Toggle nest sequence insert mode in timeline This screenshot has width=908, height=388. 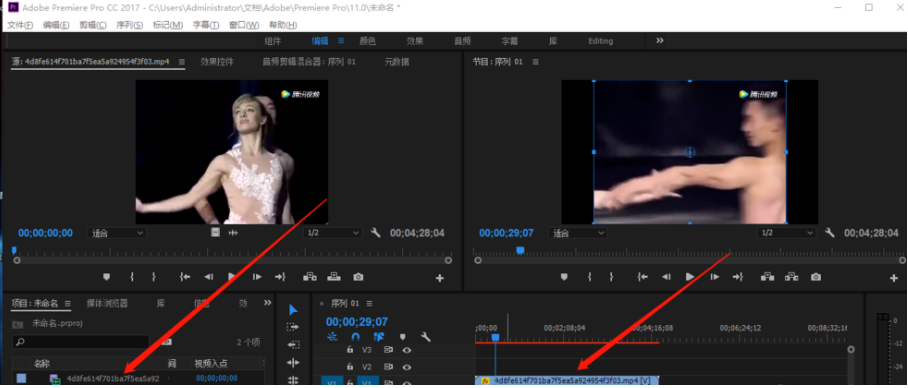point(332,336)
